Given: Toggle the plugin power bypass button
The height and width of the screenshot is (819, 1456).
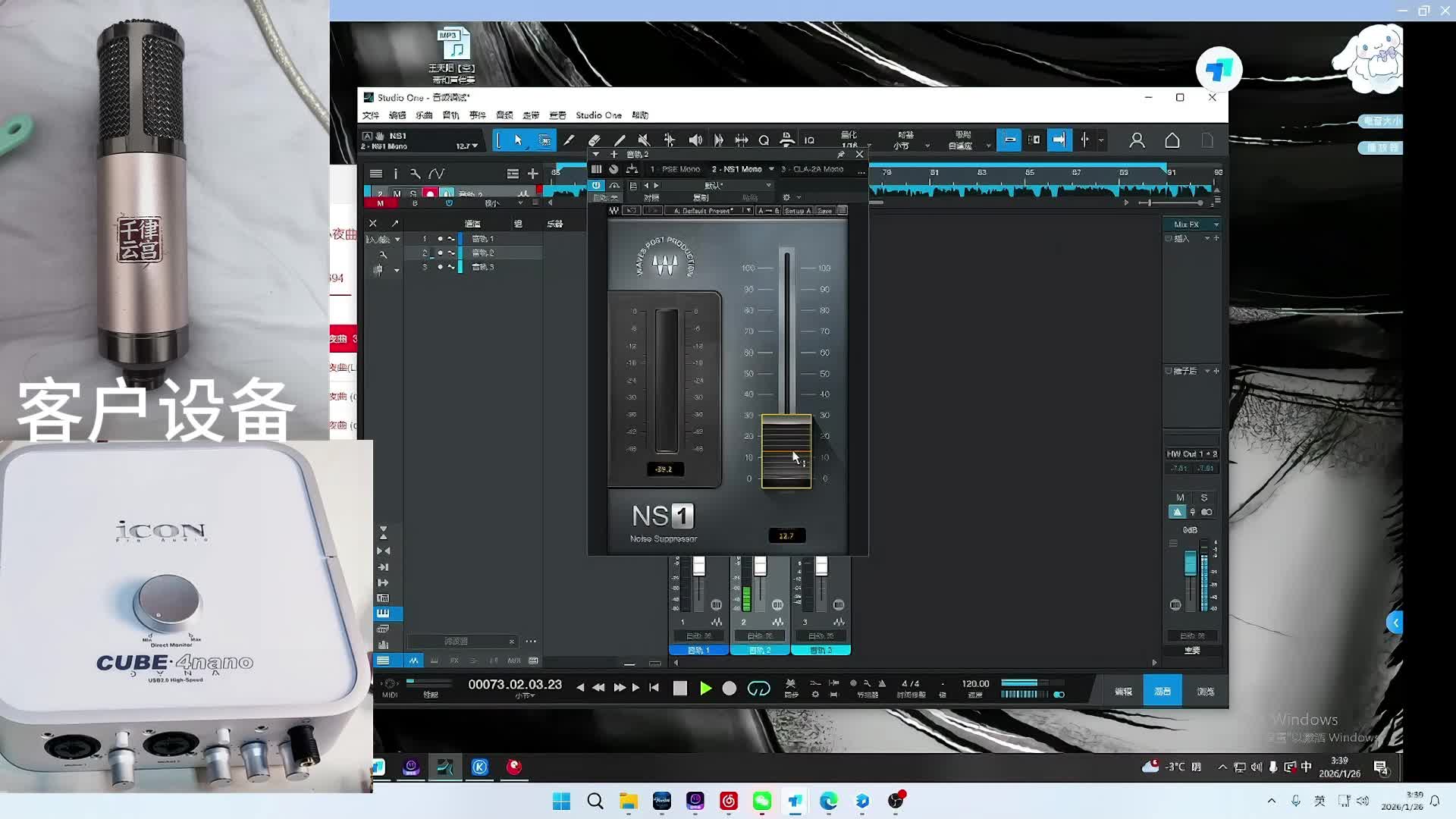Looking at the screenshot, I should [x=596, y=185].
